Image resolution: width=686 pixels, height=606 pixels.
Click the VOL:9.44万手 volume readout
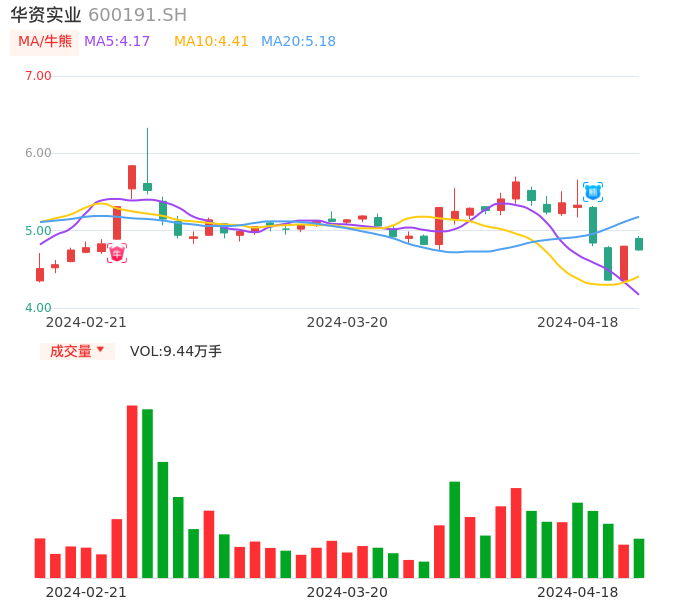point(176,351)
